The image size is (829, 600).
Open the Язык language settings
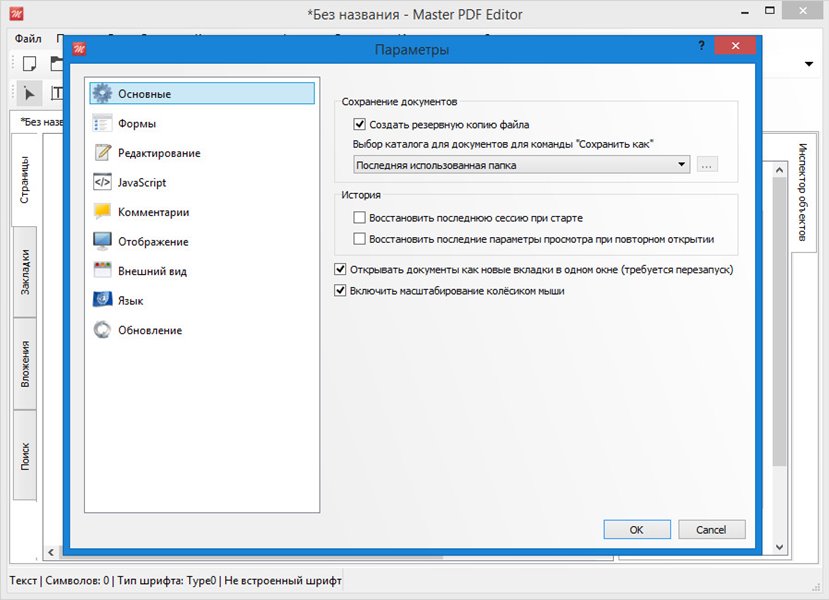click(131, 301)
